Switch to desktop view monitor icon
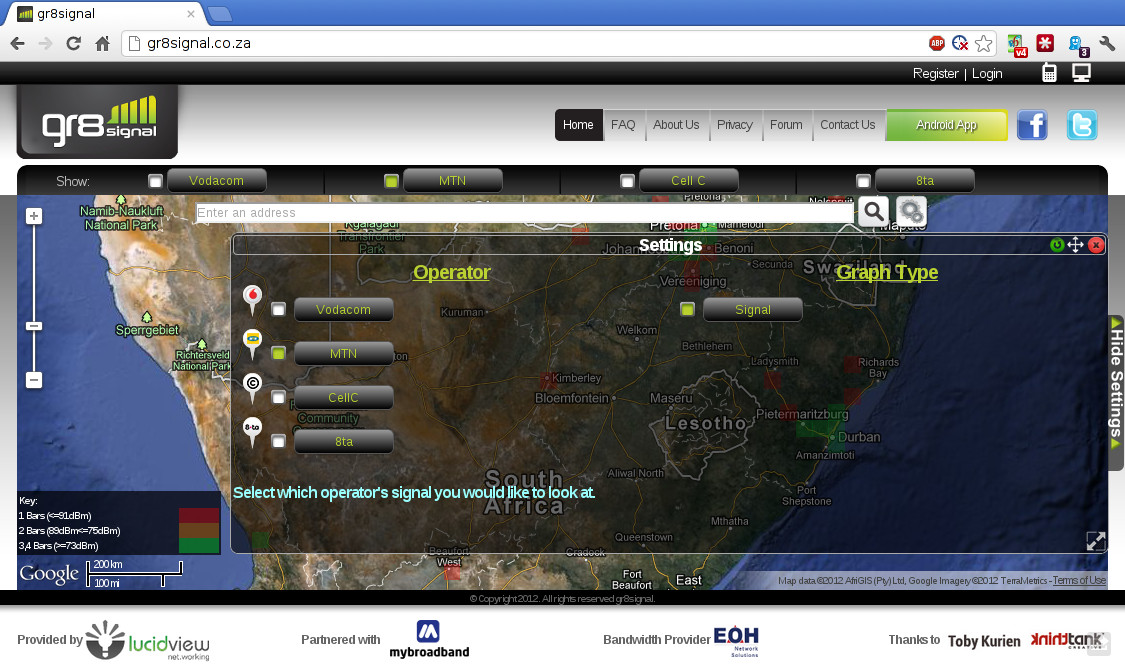Screen dimensions: 1125x670 (1081, 72)
